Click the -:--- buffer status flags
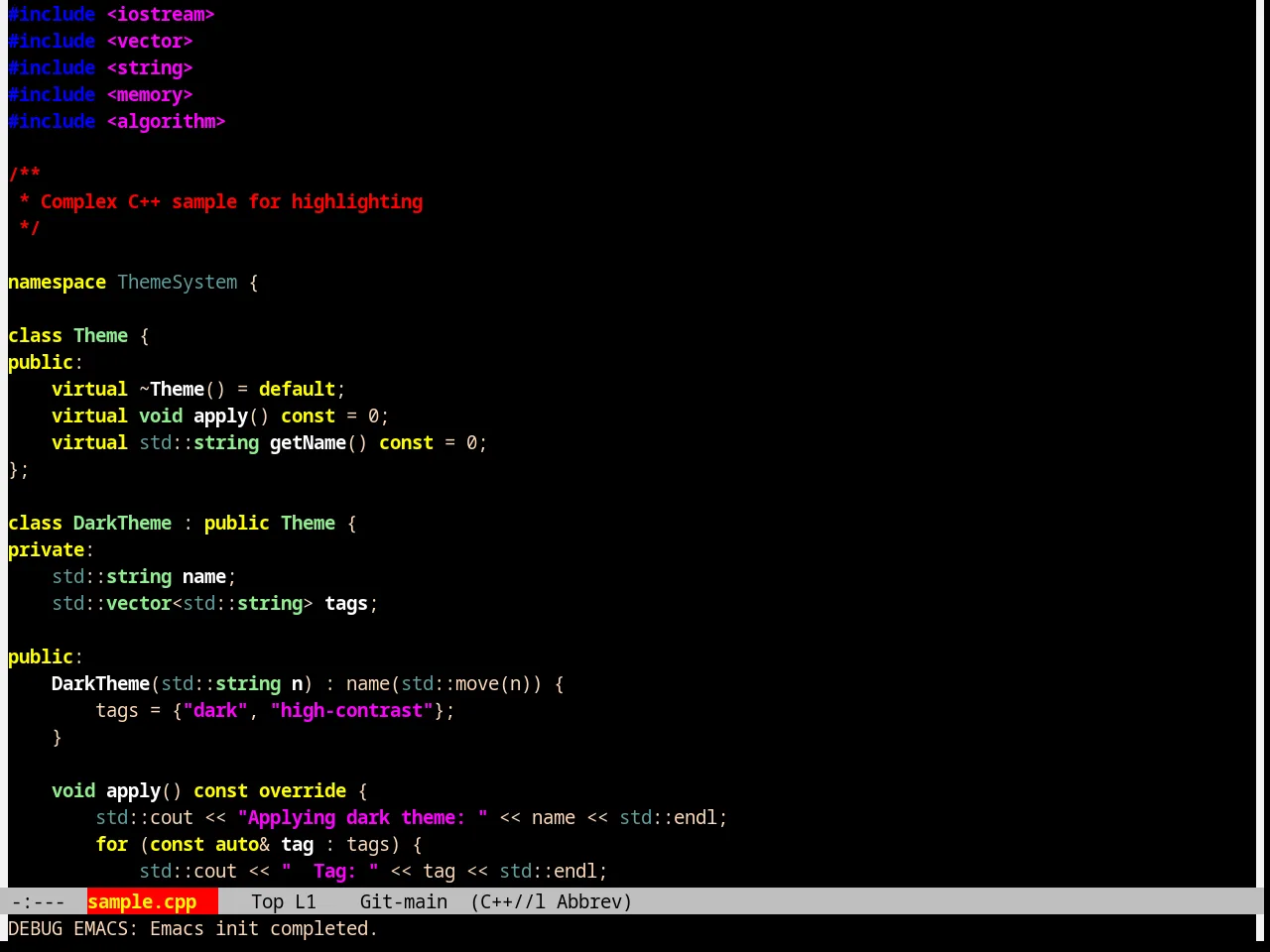The image size is (1270, 952). [x=38, y=901]
